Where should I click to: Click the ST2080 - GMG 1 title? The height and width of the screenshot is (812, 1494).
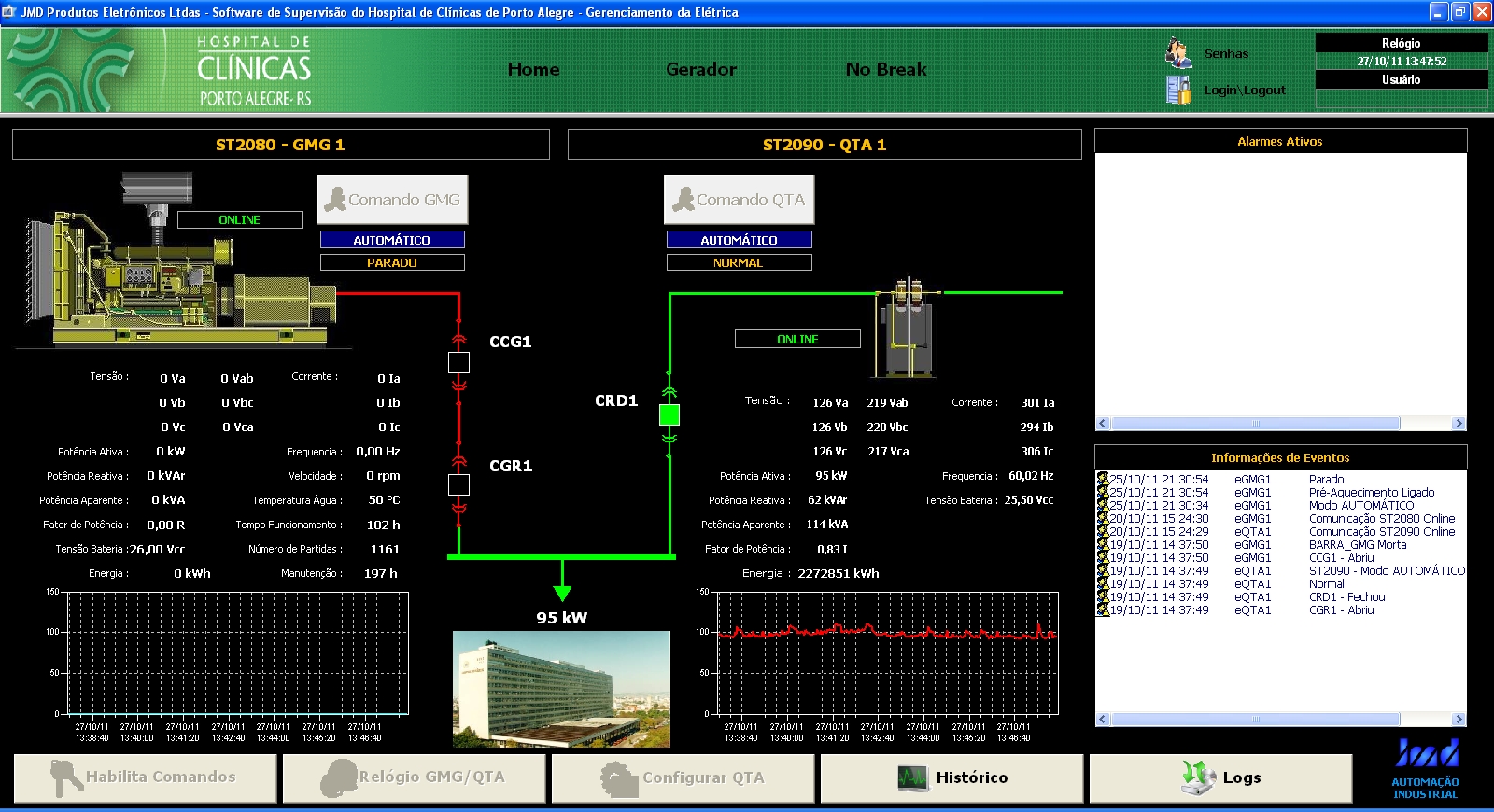[x=280, y=145]
